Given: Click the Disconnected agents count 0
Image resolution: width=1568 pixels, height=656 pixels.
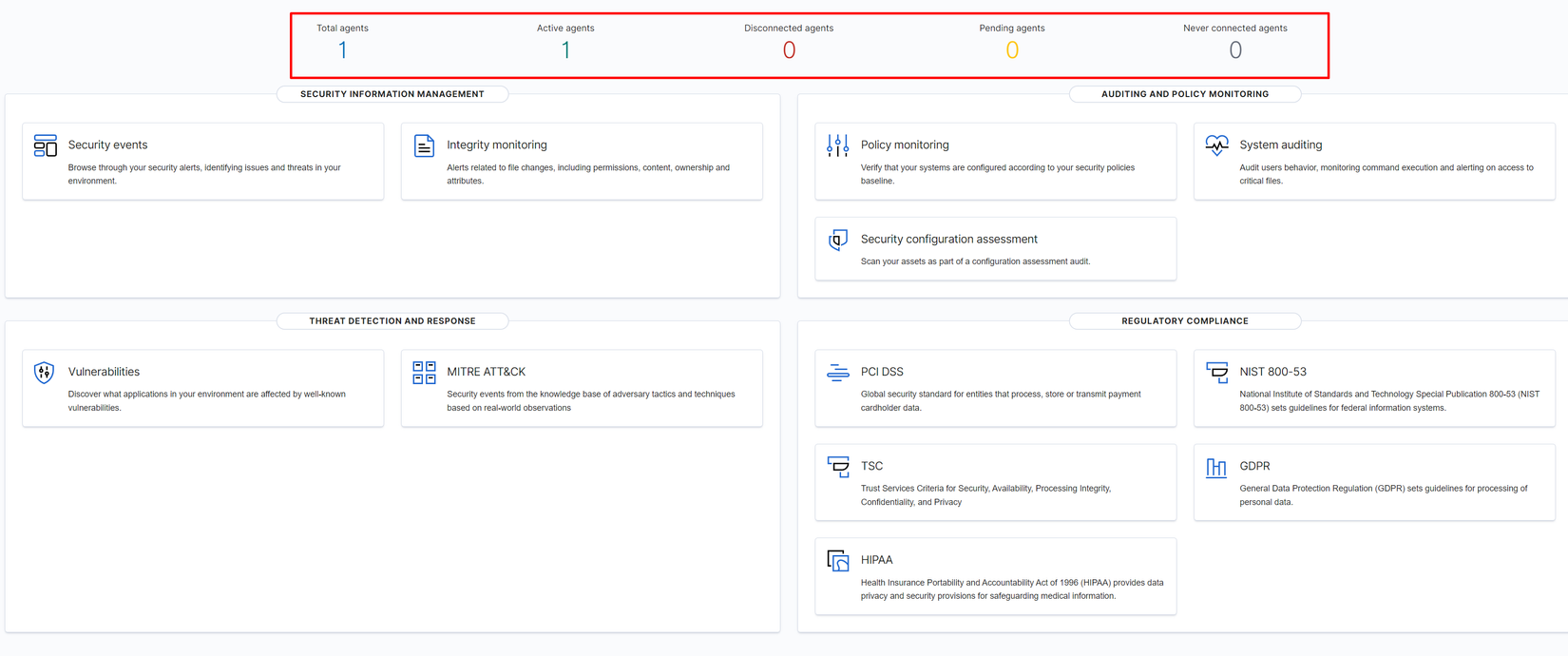Looking at the screenshot, I should pos(789,50).
